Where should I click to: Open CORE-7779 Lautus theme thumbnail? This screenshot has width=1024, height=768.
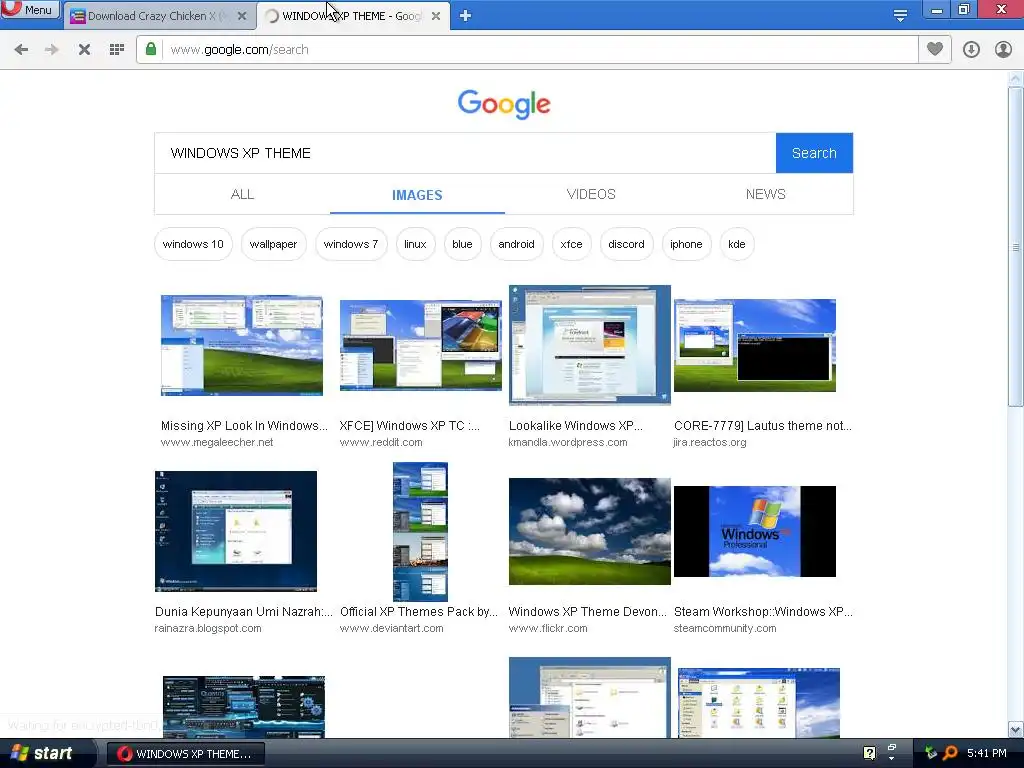(x=755, y=345)
